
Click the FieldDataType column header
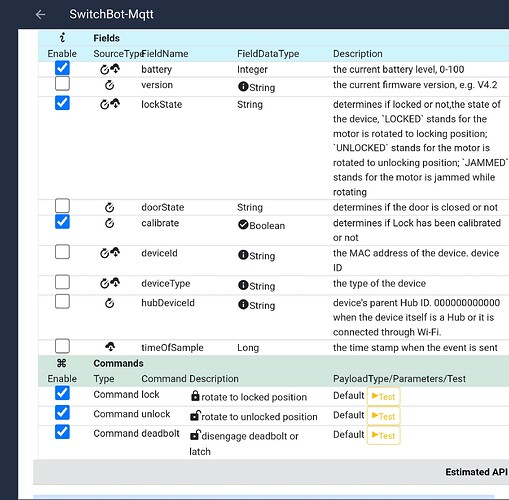click(268, 54)
